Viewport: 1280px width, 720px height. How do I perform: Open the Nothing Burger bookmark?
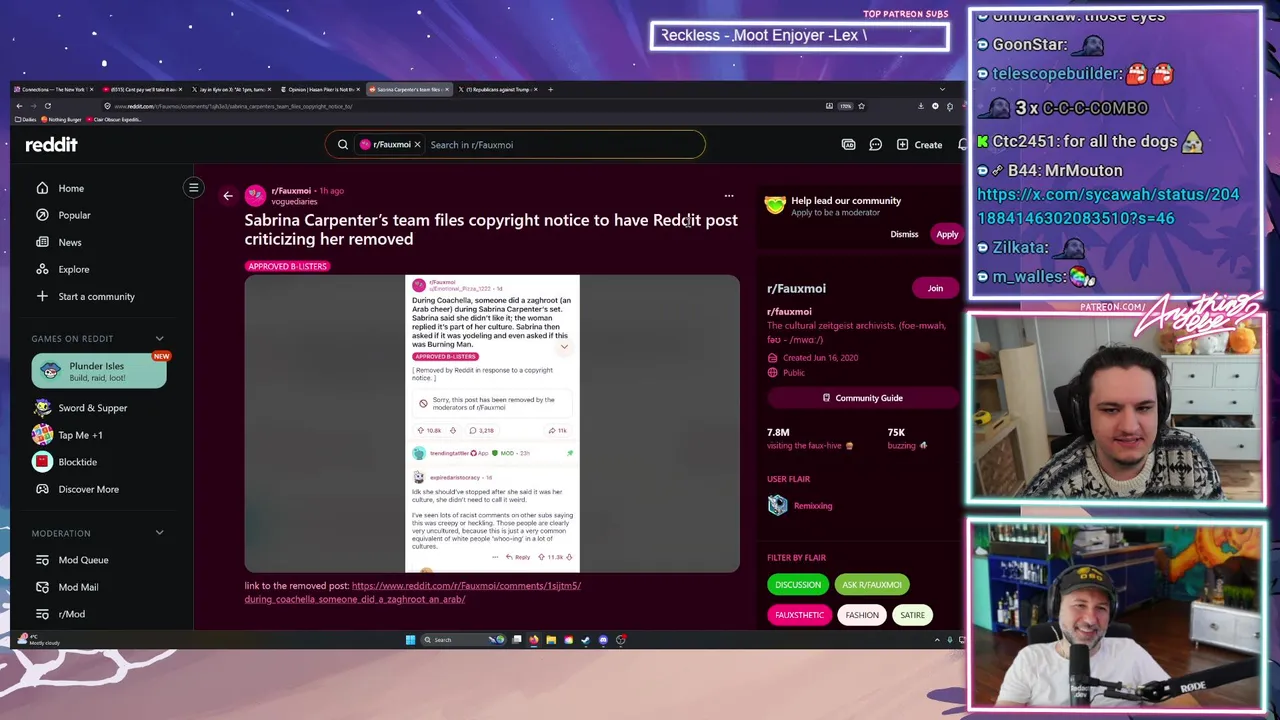pyautogui.click(x=62, y=119)
